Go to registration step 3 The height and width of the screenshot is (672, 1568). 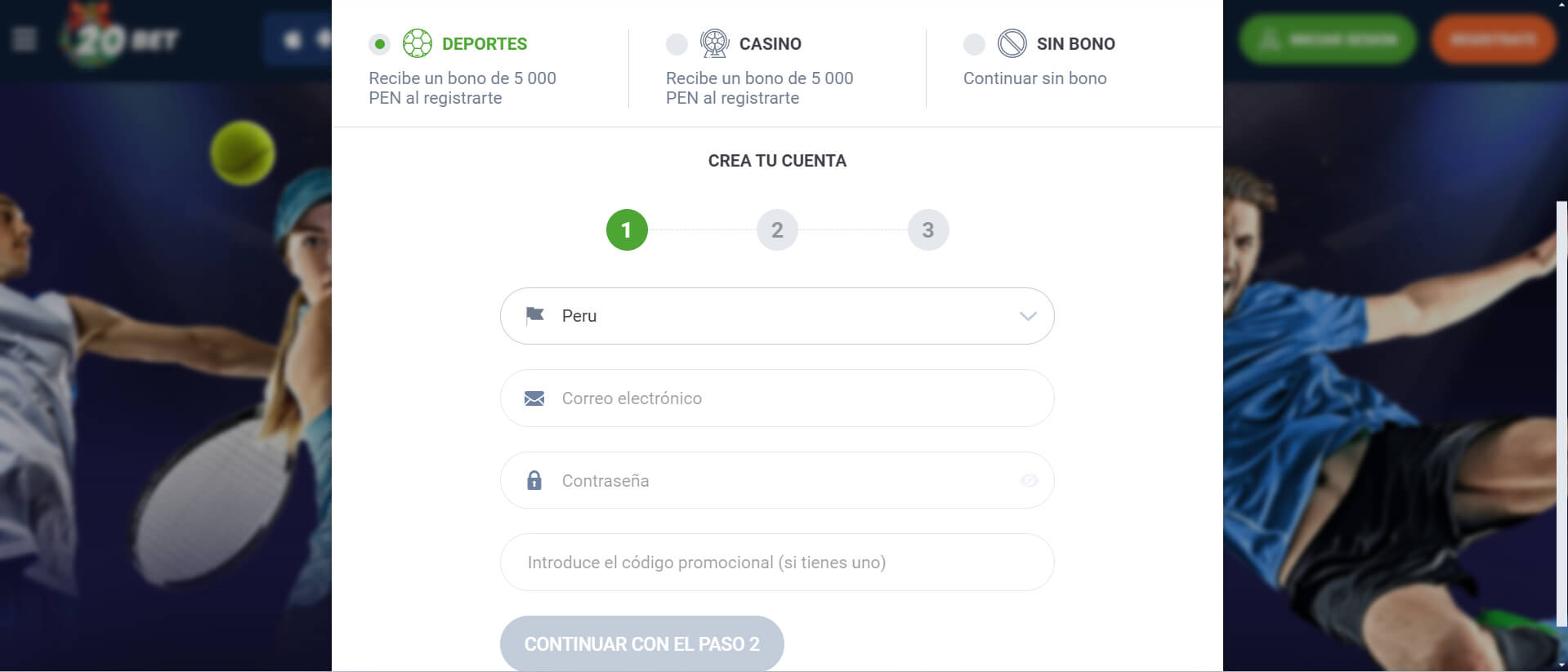click(927, 230)
